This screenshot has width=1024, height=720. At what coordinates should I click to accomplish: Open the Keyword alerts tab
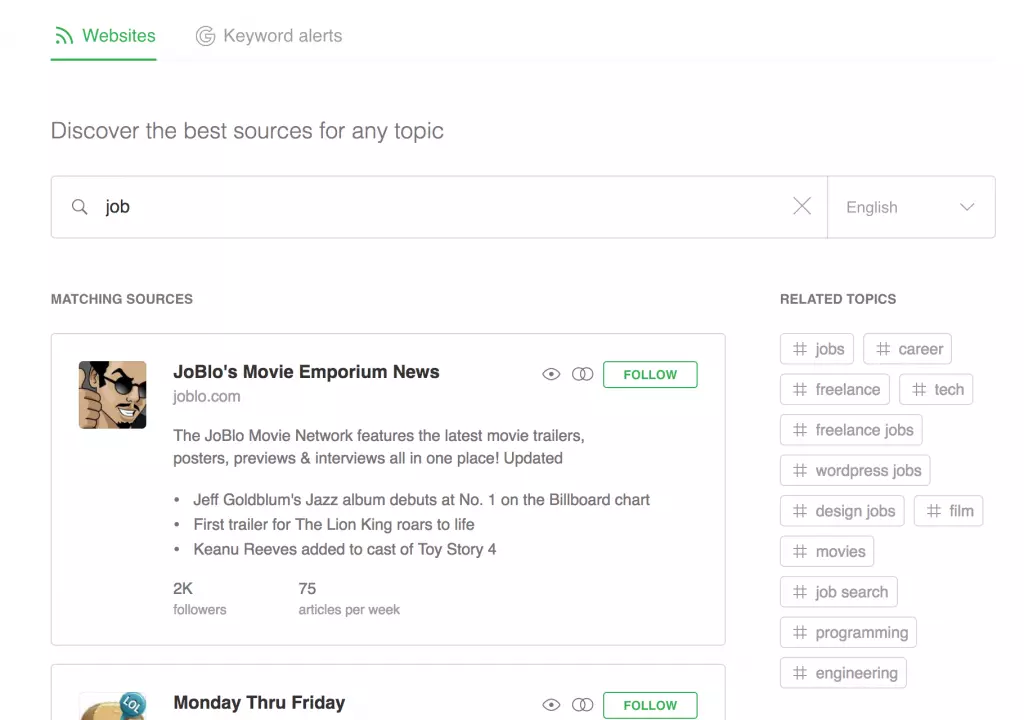tap(268, 36)
